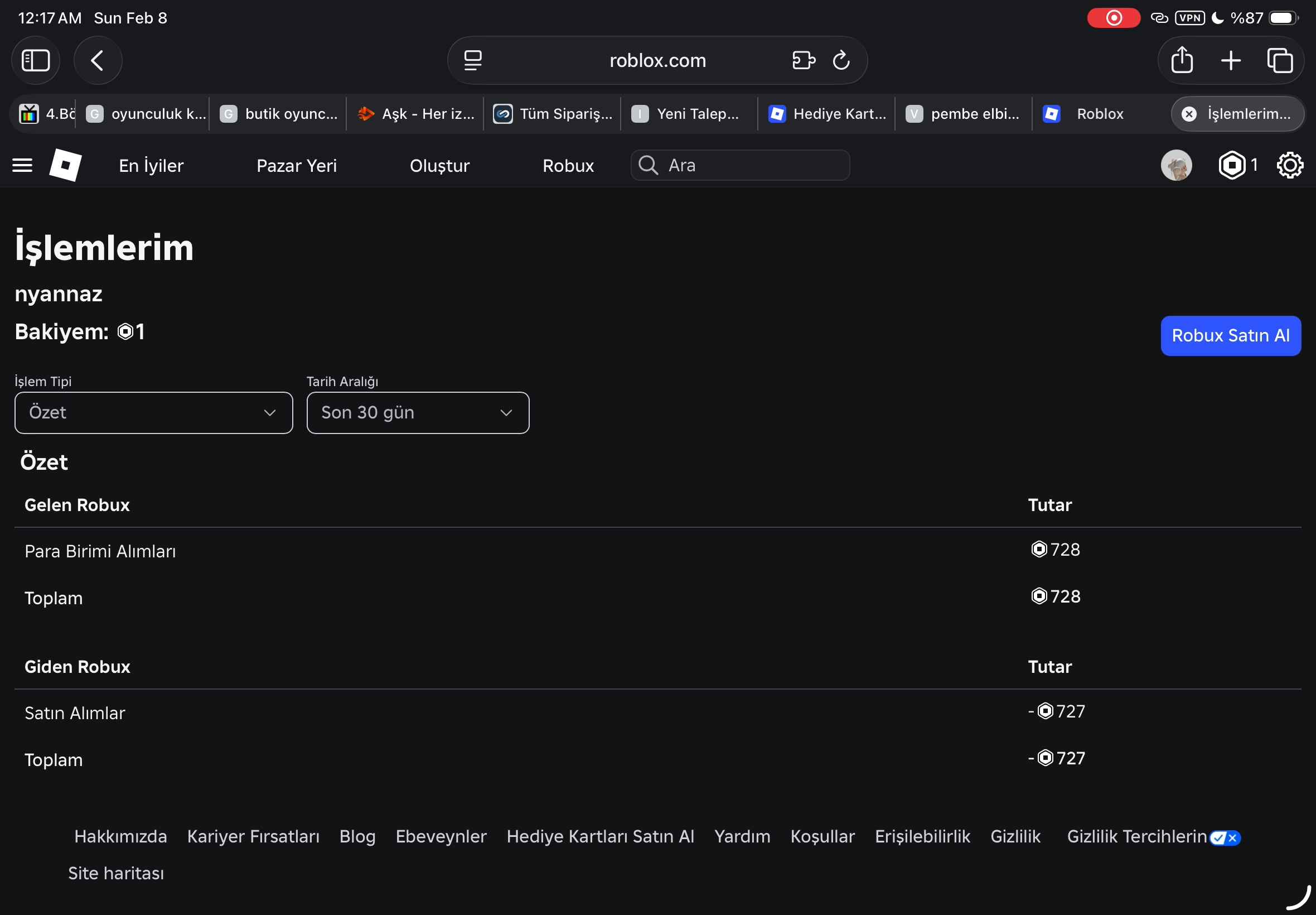Tap the battery status icon
This screenshot has height=915, width=1316.
tap(1283, 18)
